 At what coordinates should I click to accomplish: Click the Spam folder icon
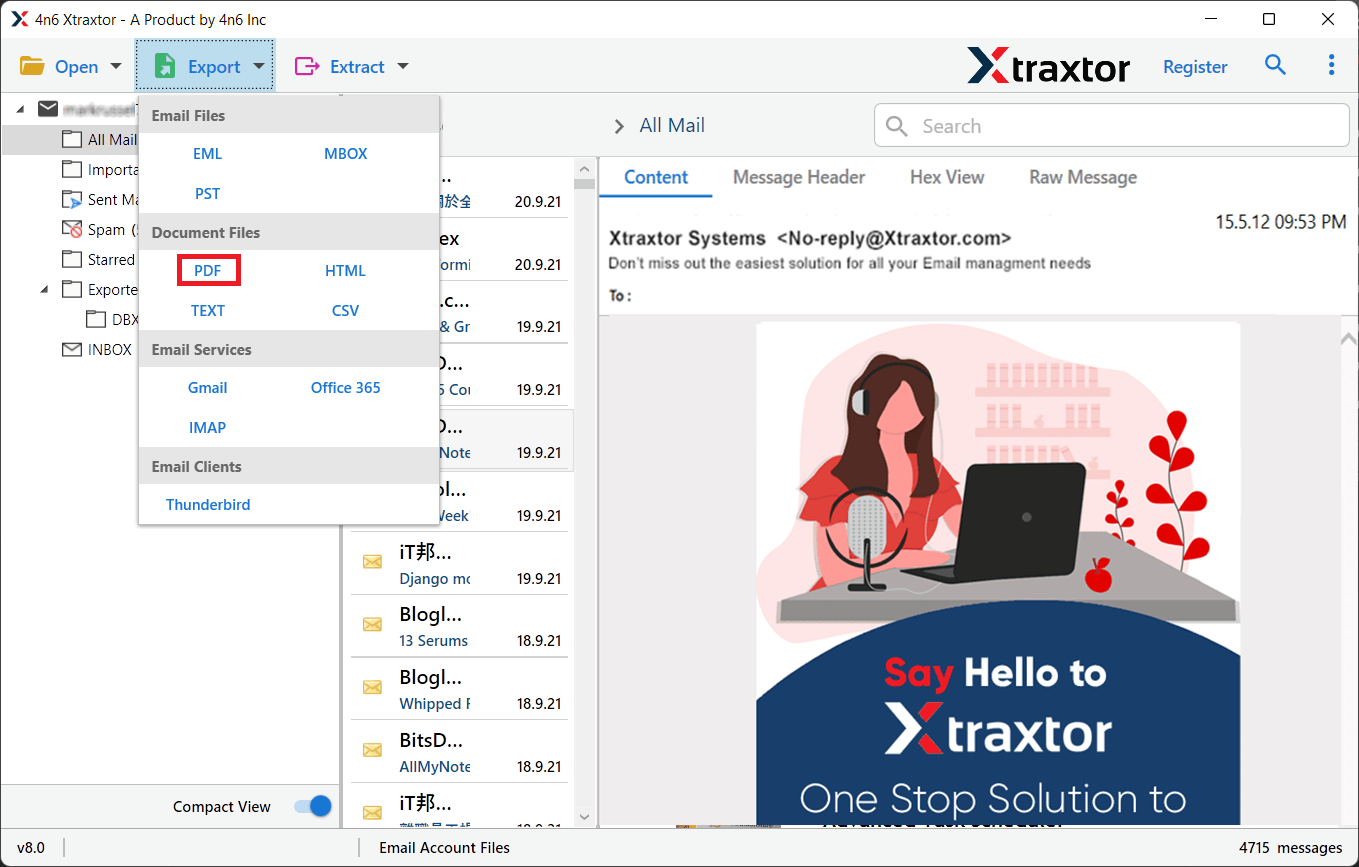click(x=71, y=229)
